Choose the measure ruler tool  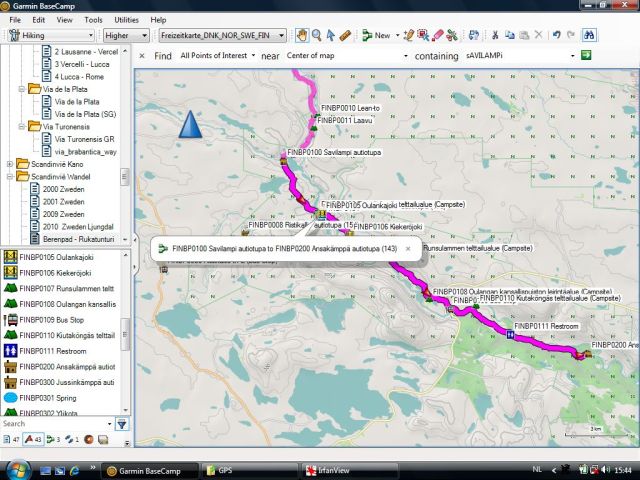tap(345, 35)
